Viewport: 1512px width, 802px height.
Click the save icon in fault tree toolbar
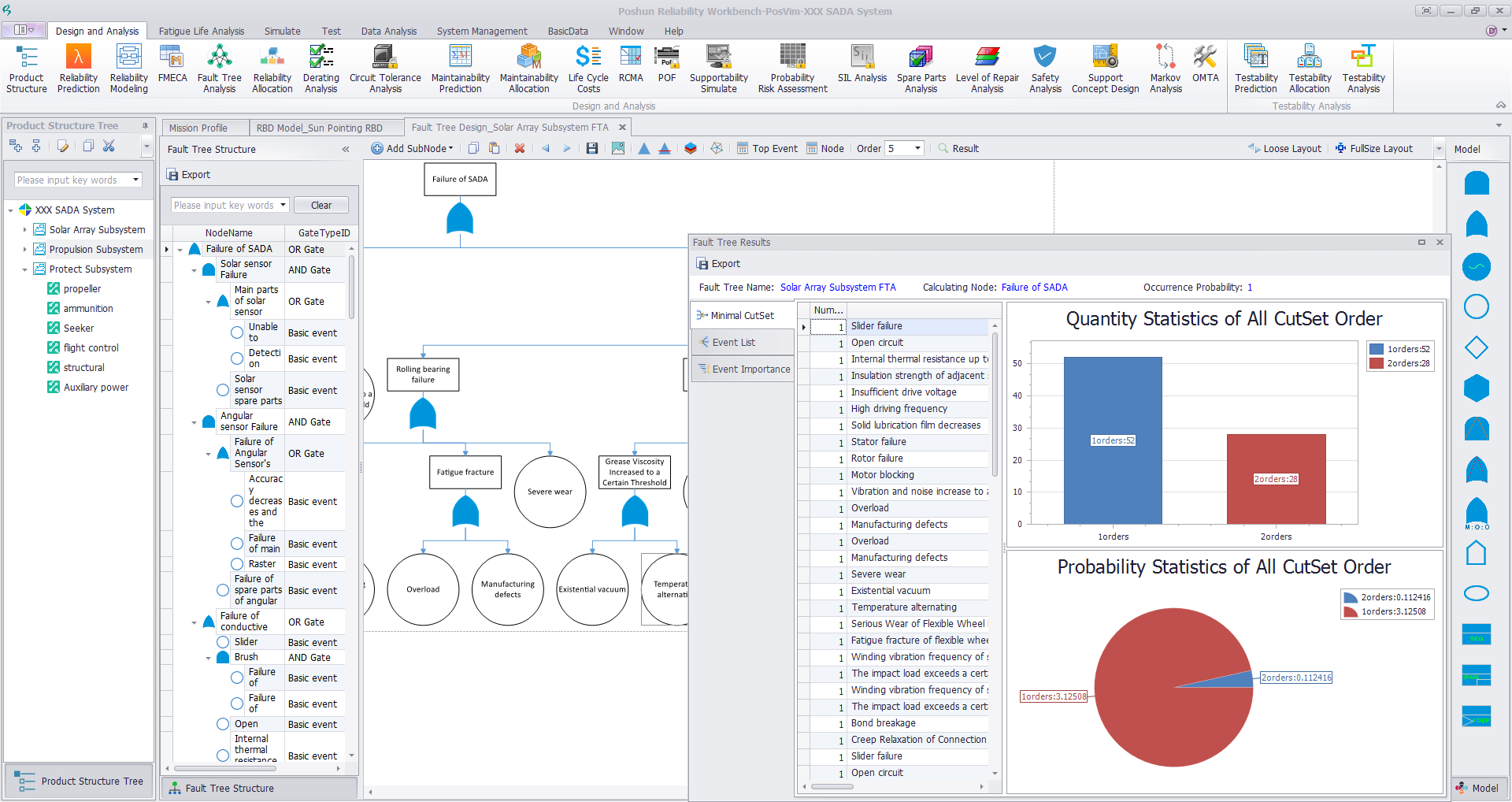pos(592,148)
